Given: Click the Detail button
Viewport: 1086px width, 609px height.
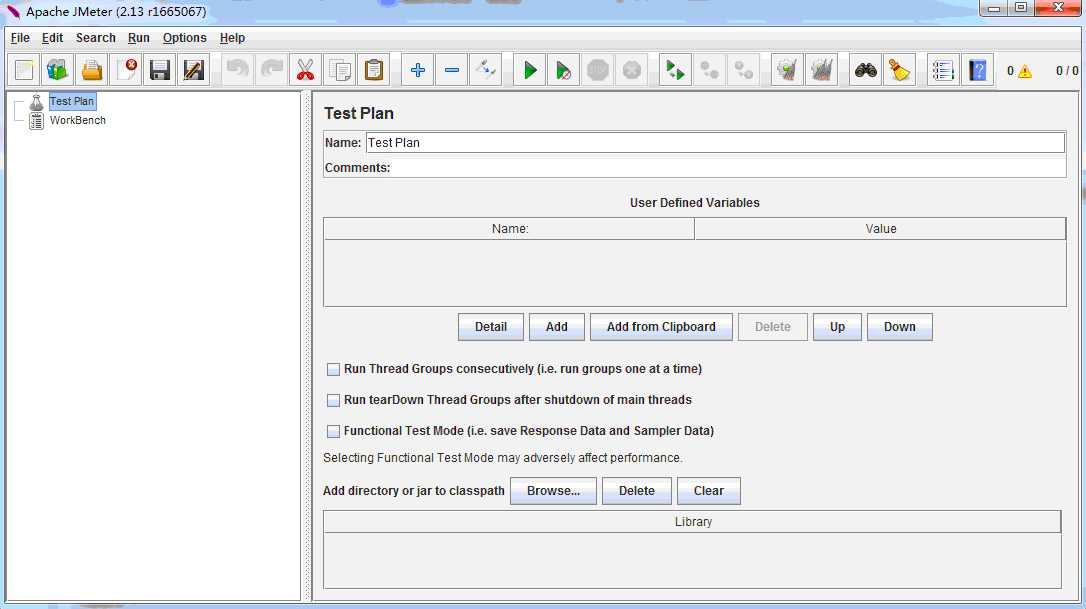Looking at the screenshot, I should pyautogui.click(x=490, y=327).
